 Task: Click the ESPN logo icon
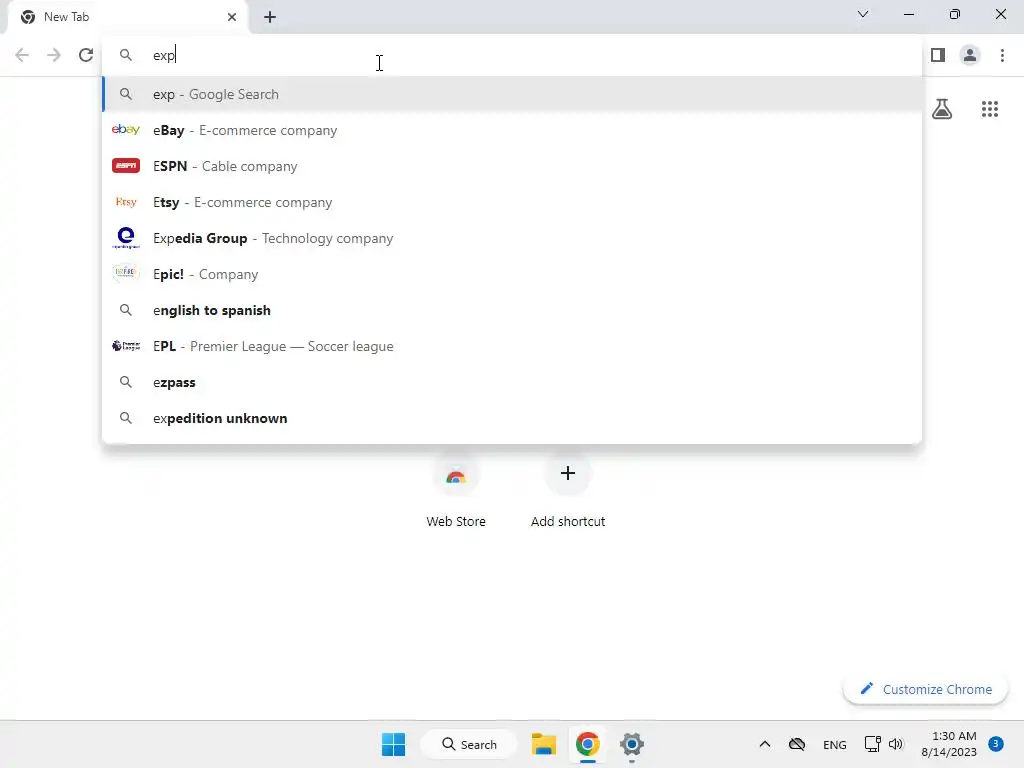[x=125, y=165]
